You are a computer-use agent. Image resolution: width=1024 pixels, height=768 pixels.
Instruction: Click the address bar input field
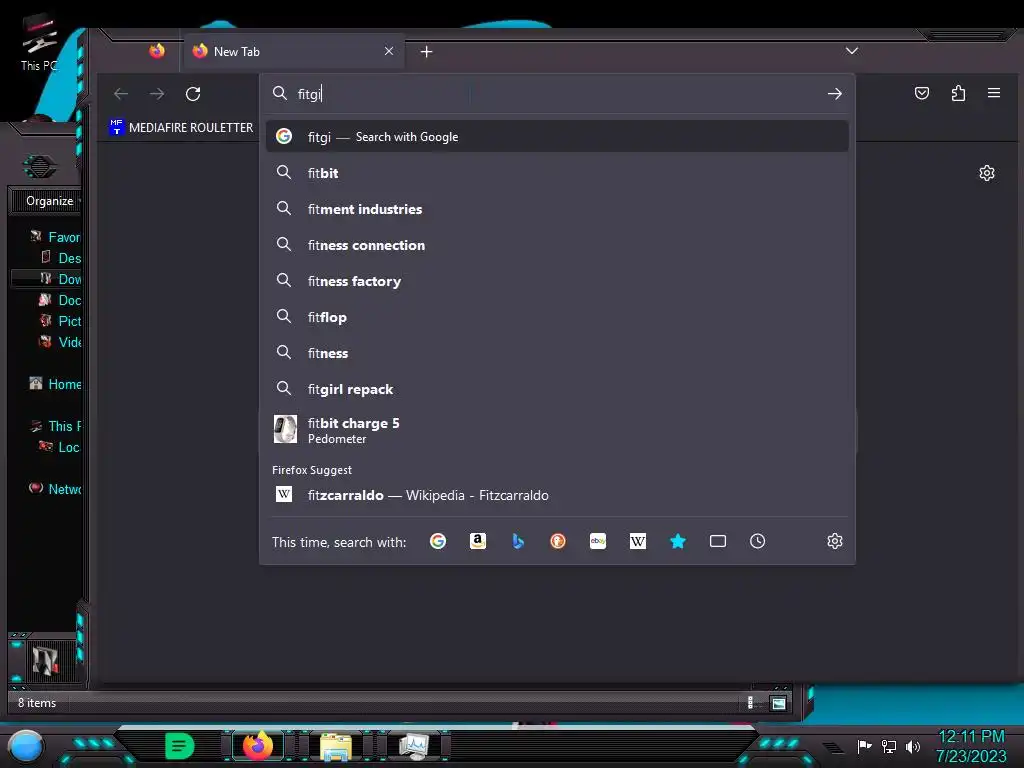[x=555, y=94]
